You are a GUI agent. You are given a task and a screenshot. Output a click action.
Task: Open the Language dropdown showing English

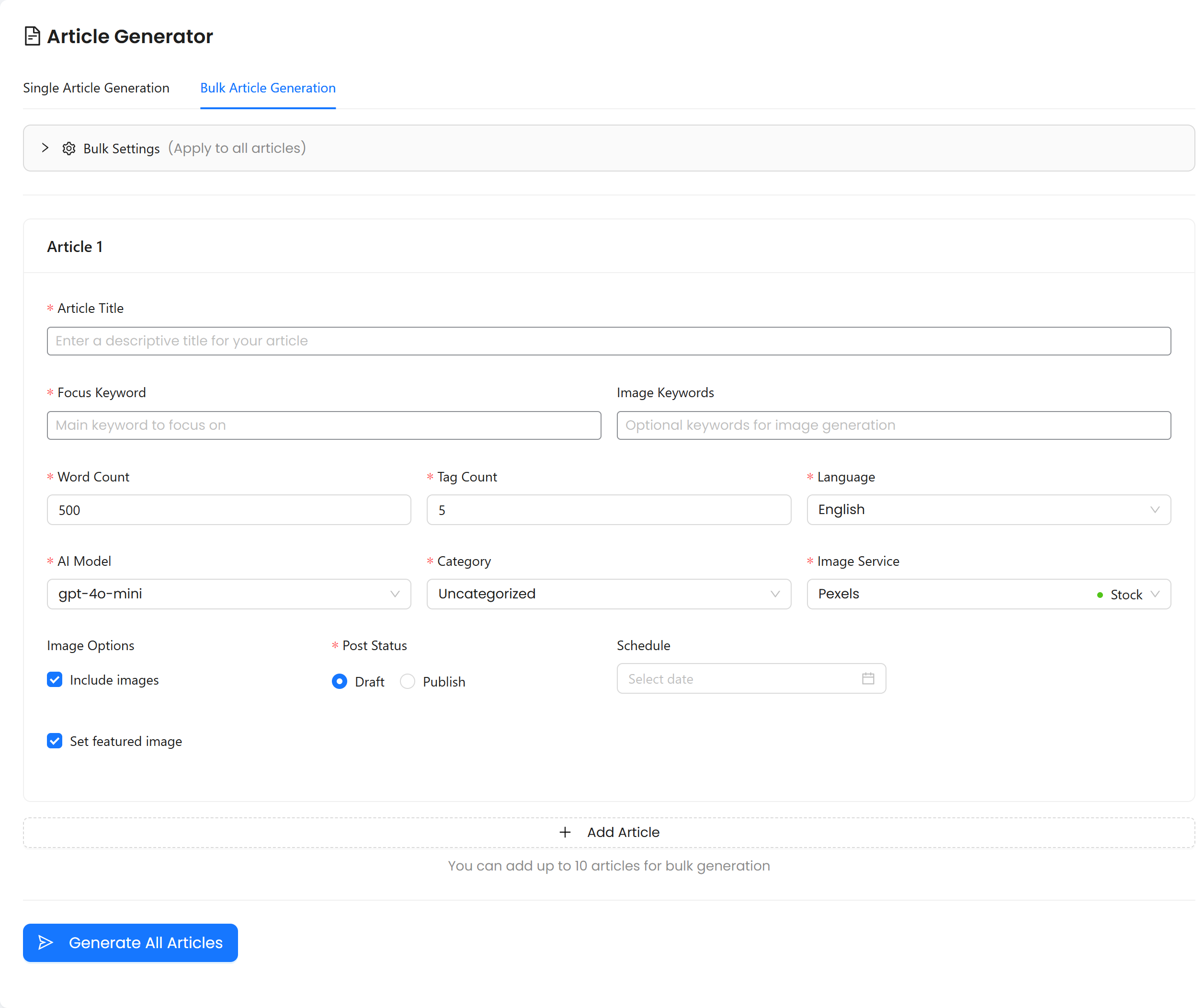(x=988, y=509)
